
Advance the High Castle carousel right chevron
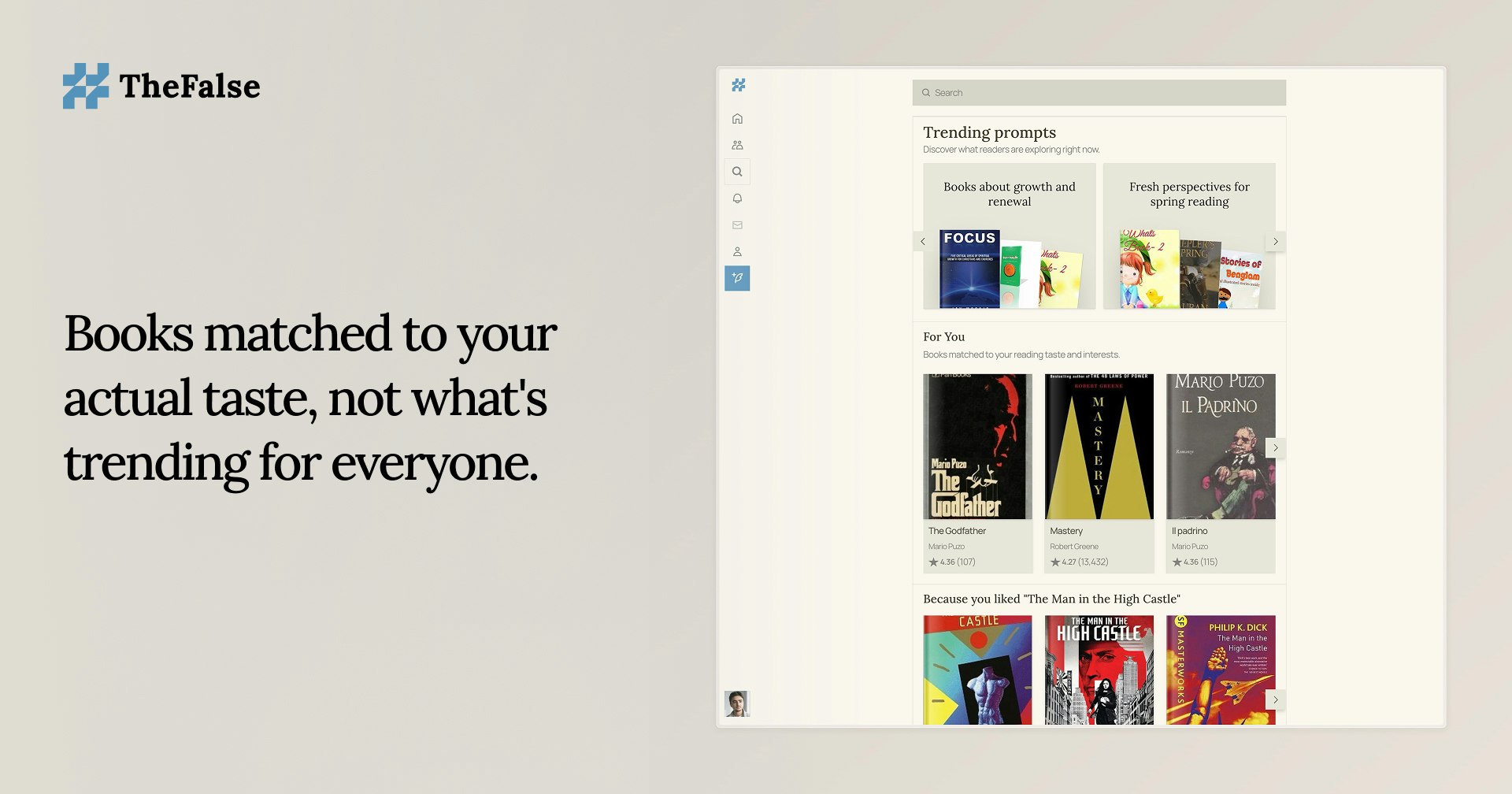(1276, 699)
